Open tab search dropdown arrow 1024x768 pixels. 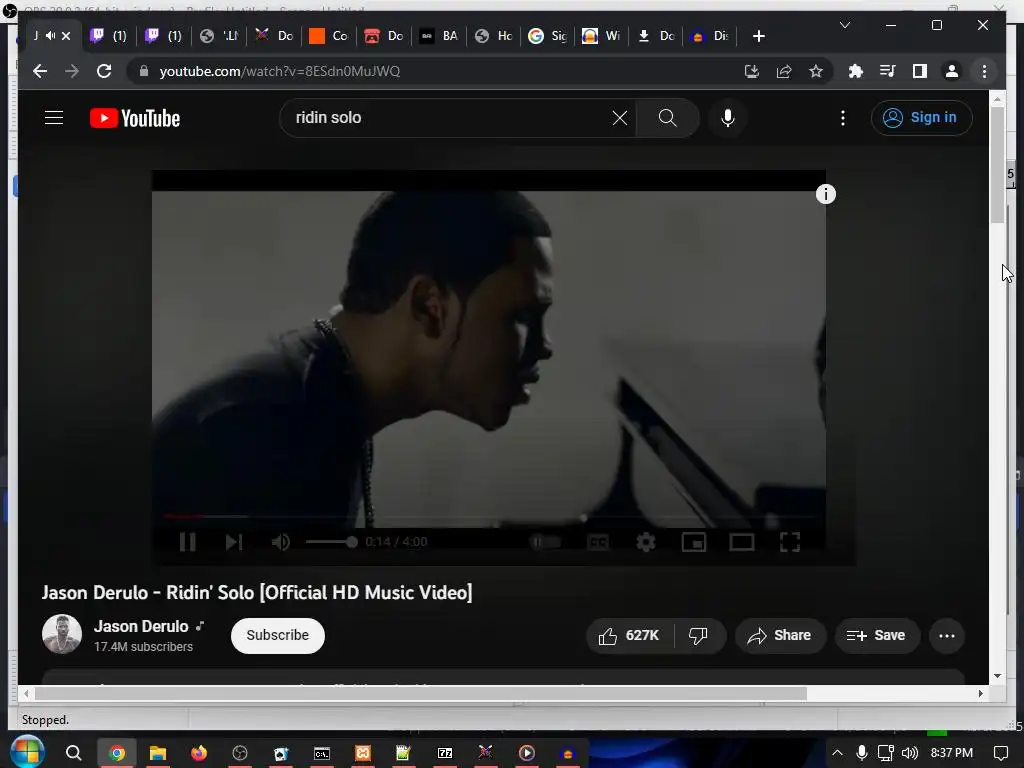844,25
